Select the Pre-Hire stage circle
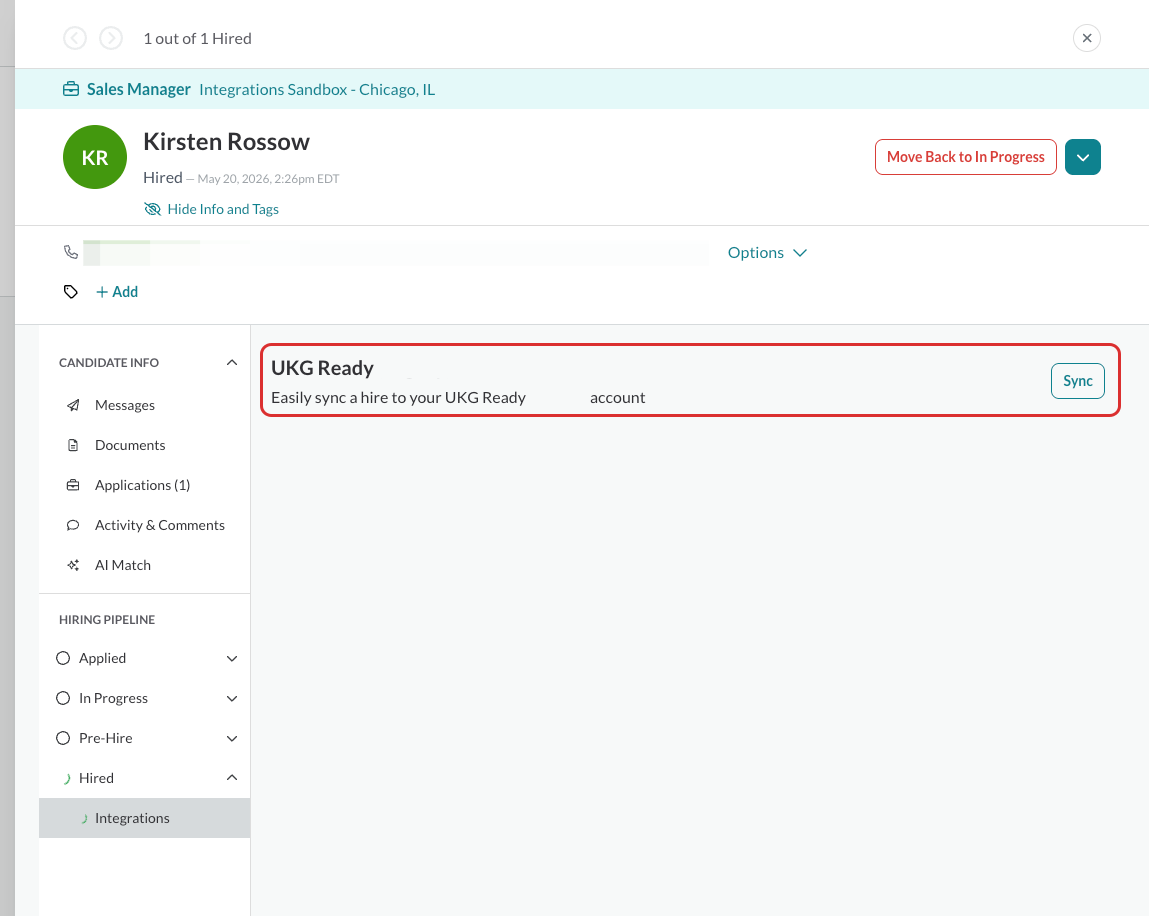Image resolution: width=1149 pixels, height=916 pixels. (63, 738)
